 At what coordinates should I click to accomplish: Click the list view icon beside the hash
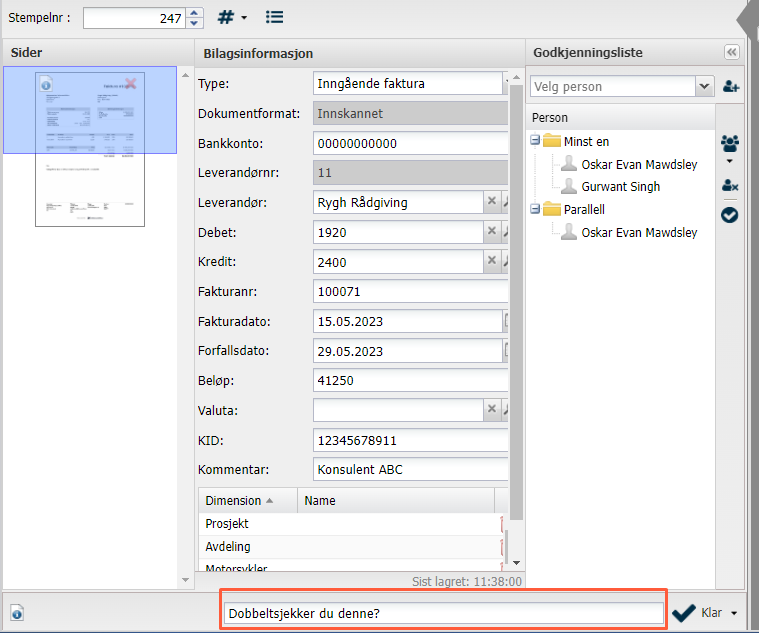click(x=275, y=18)
